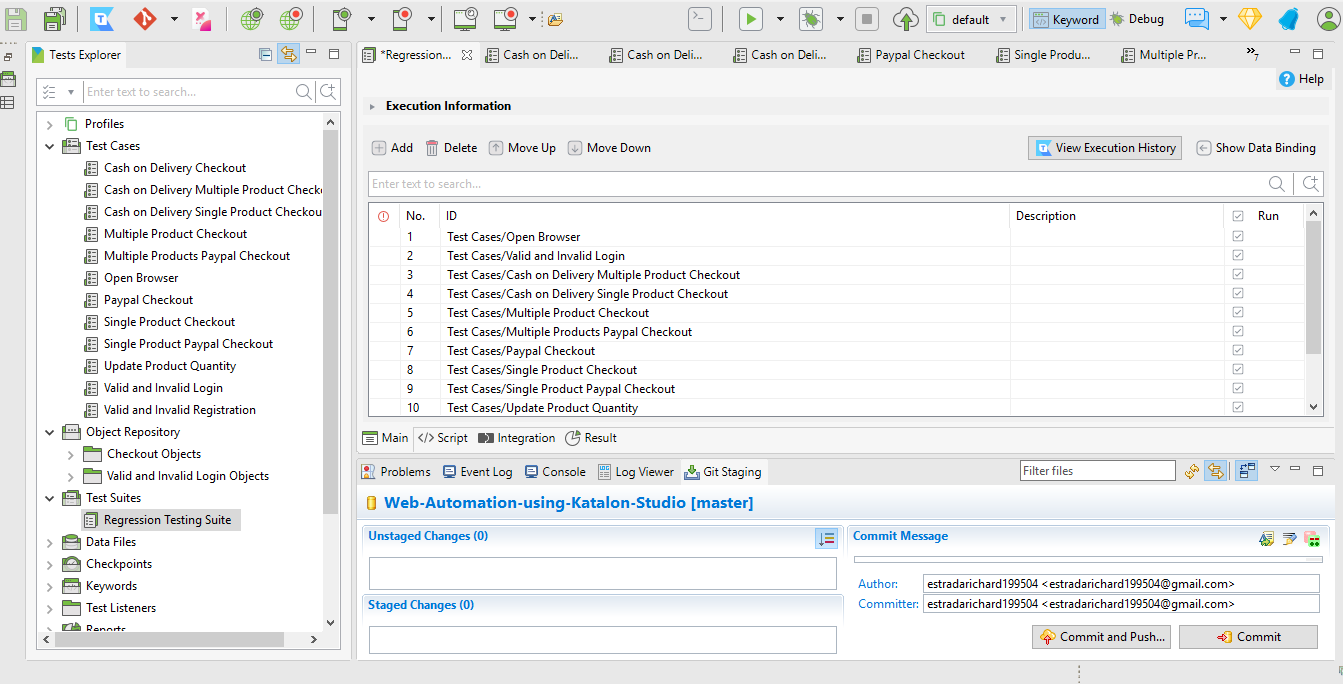This screenshot has height=684, width=1343.
Task: Click the amend previous commit icon
Action: (1267, 539)
